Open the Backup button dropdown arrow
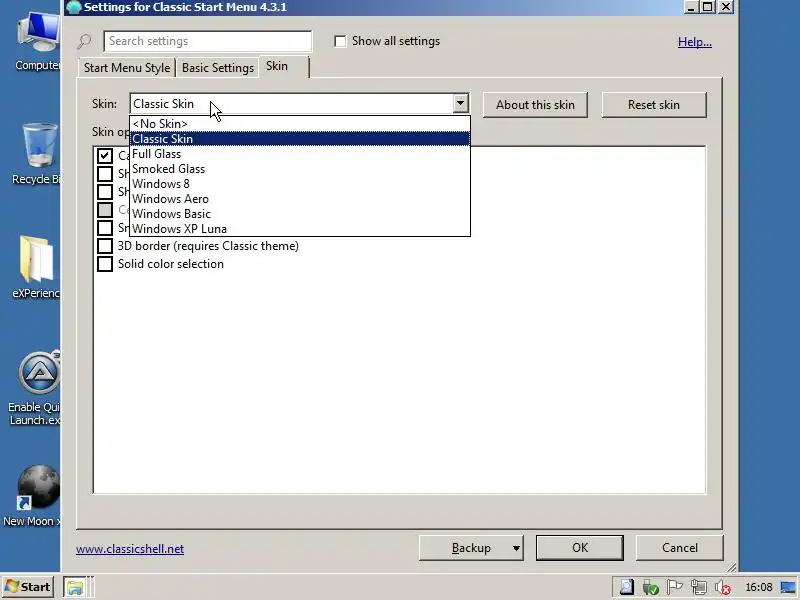Image resolution: width=800 pixels, height=600 pixels. tap(516, 548)
